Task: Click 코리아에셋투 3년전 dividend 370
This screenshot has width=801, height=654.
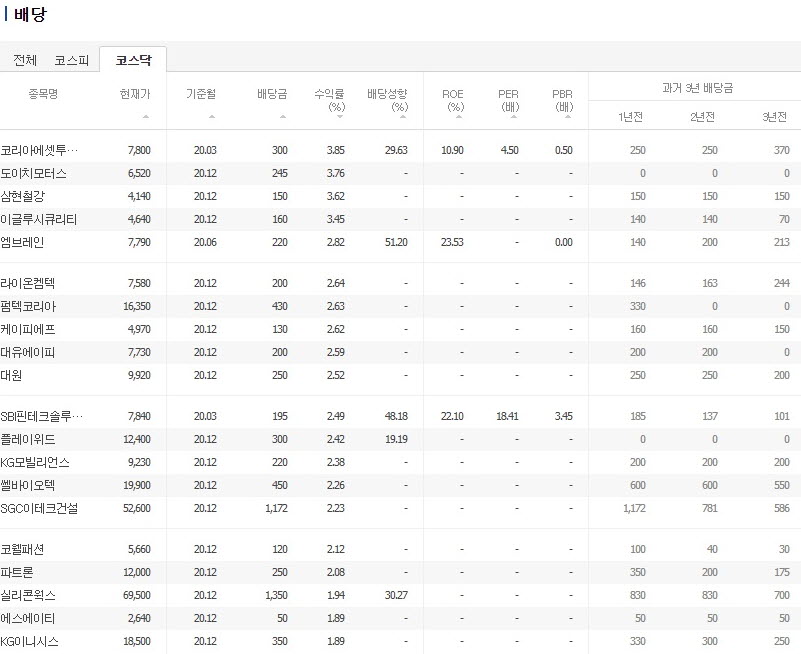Action: click(782, 150)
